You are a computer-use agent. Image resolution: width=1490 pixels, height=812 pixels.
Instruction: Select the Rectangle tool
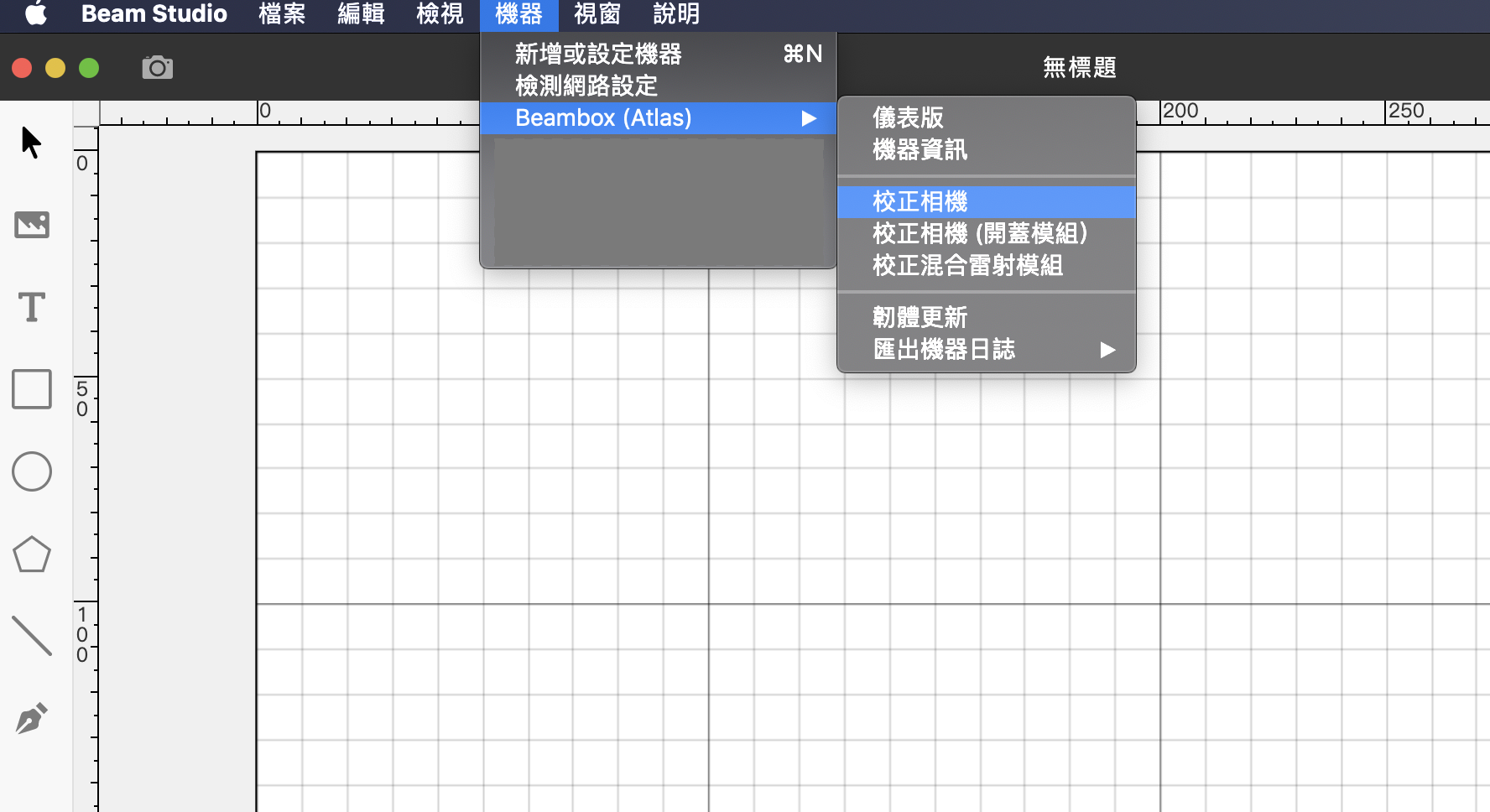32,389
